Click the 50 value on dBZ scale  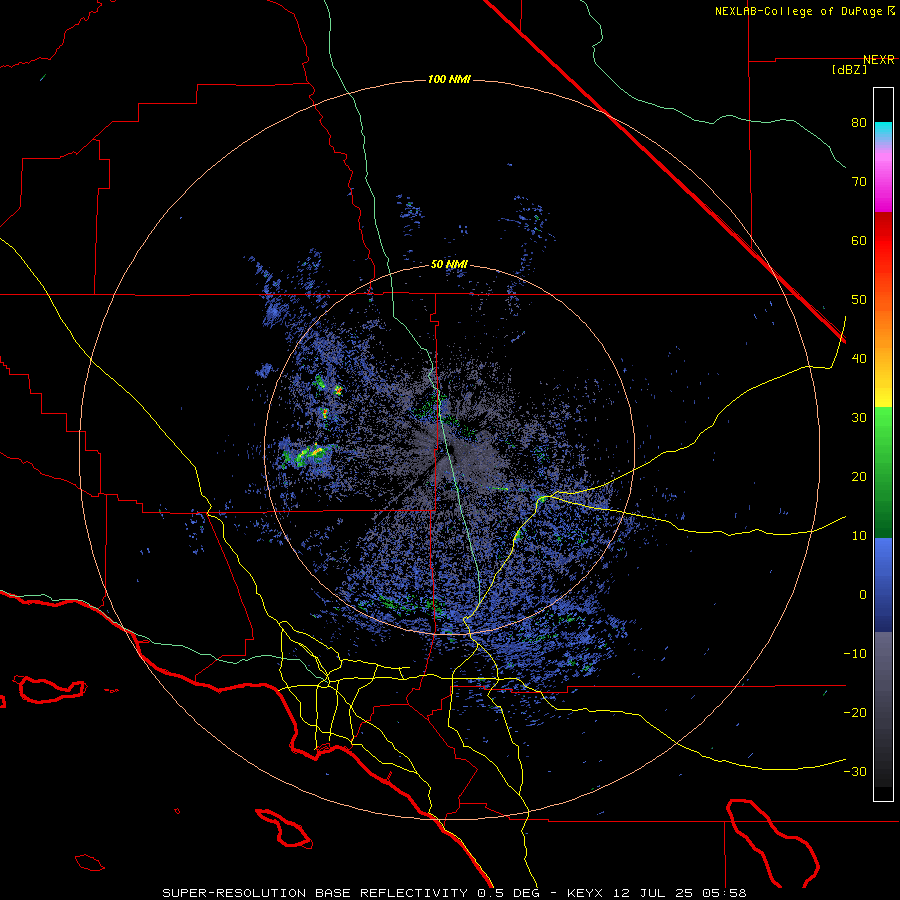click(x=859, y=300)
